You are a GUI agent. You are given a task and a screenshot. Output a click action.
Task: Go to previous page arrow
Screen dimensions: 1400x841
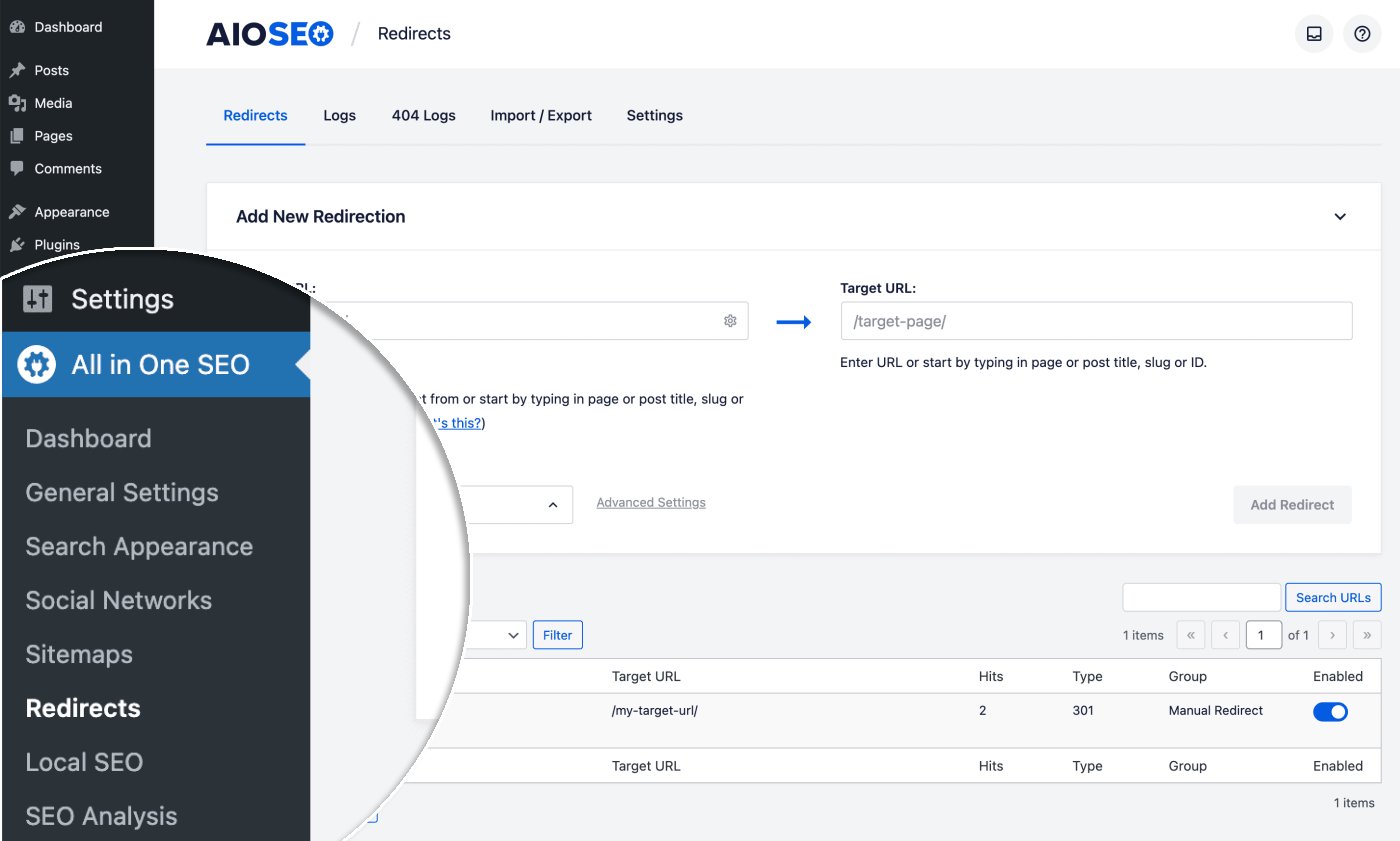pyautogui.click(x=1225, y=635)
